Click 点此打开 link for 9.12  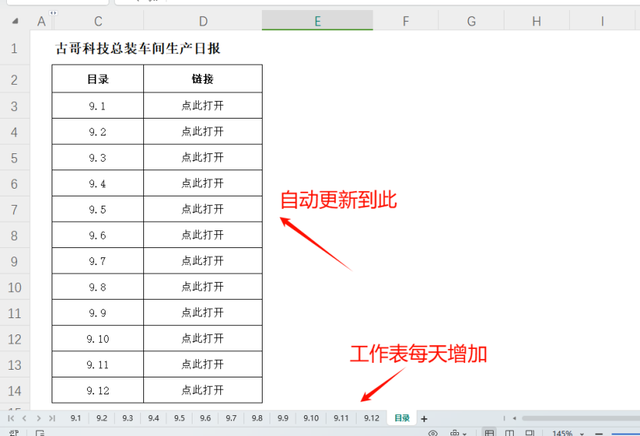202,390
